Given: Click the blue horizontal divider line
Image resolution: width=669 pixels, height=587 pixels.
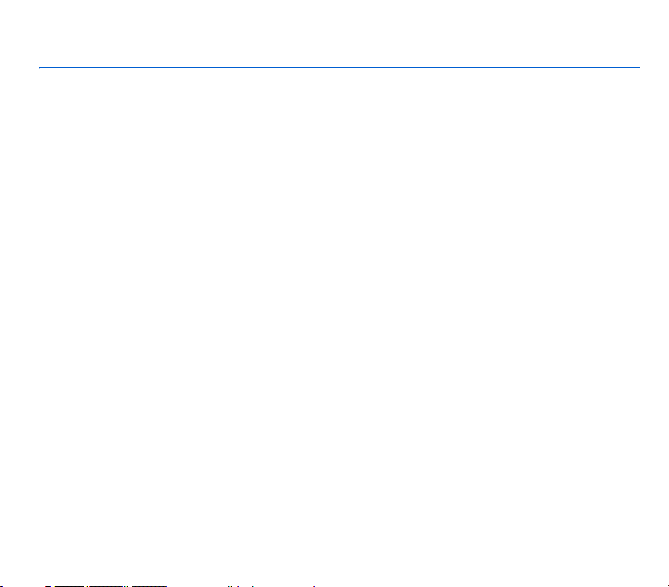Looking at the screenshot, I should (x=339, y=67).
